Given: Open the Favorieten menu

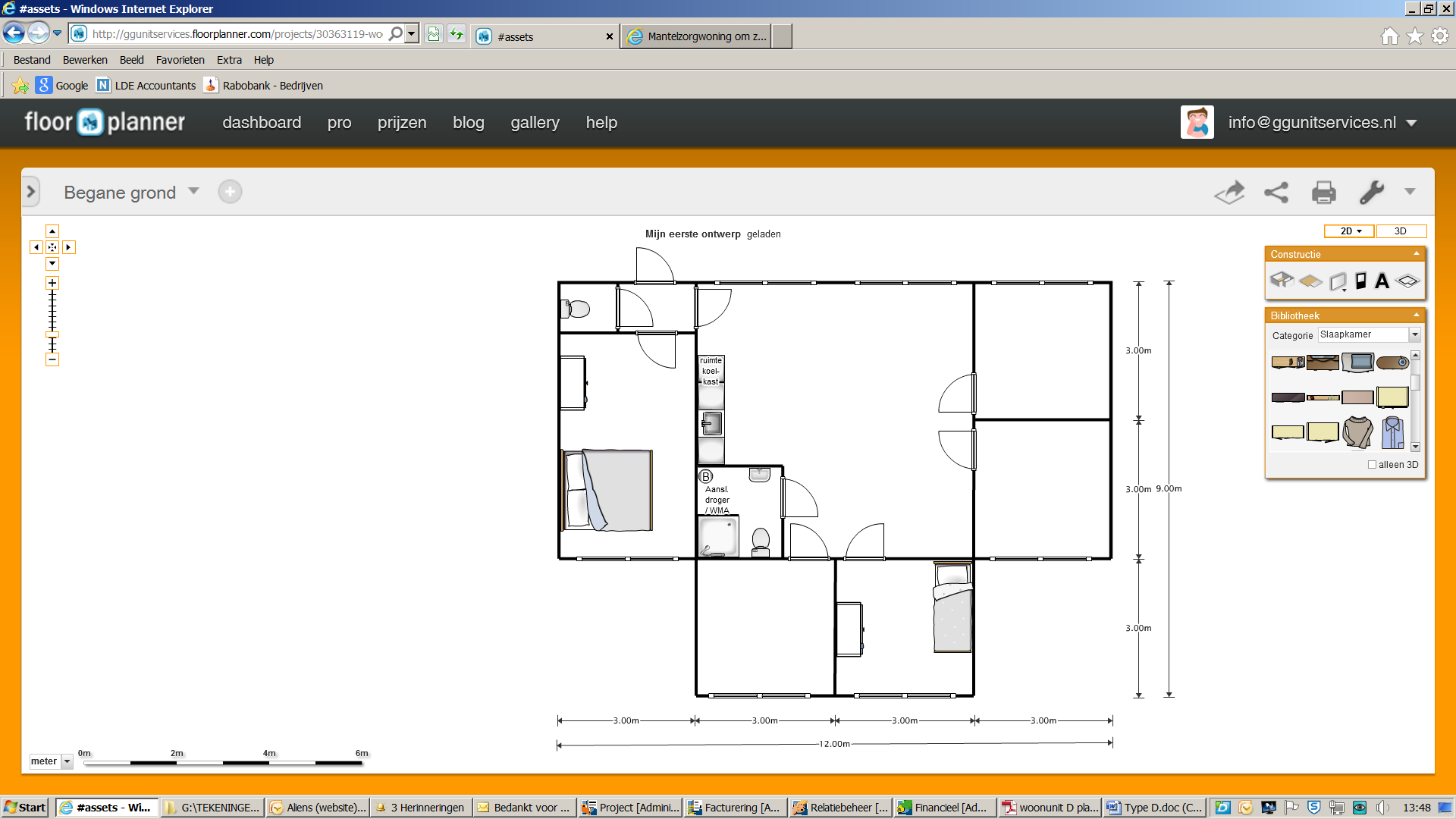Looking at the screenshot, I should [180, 60].
